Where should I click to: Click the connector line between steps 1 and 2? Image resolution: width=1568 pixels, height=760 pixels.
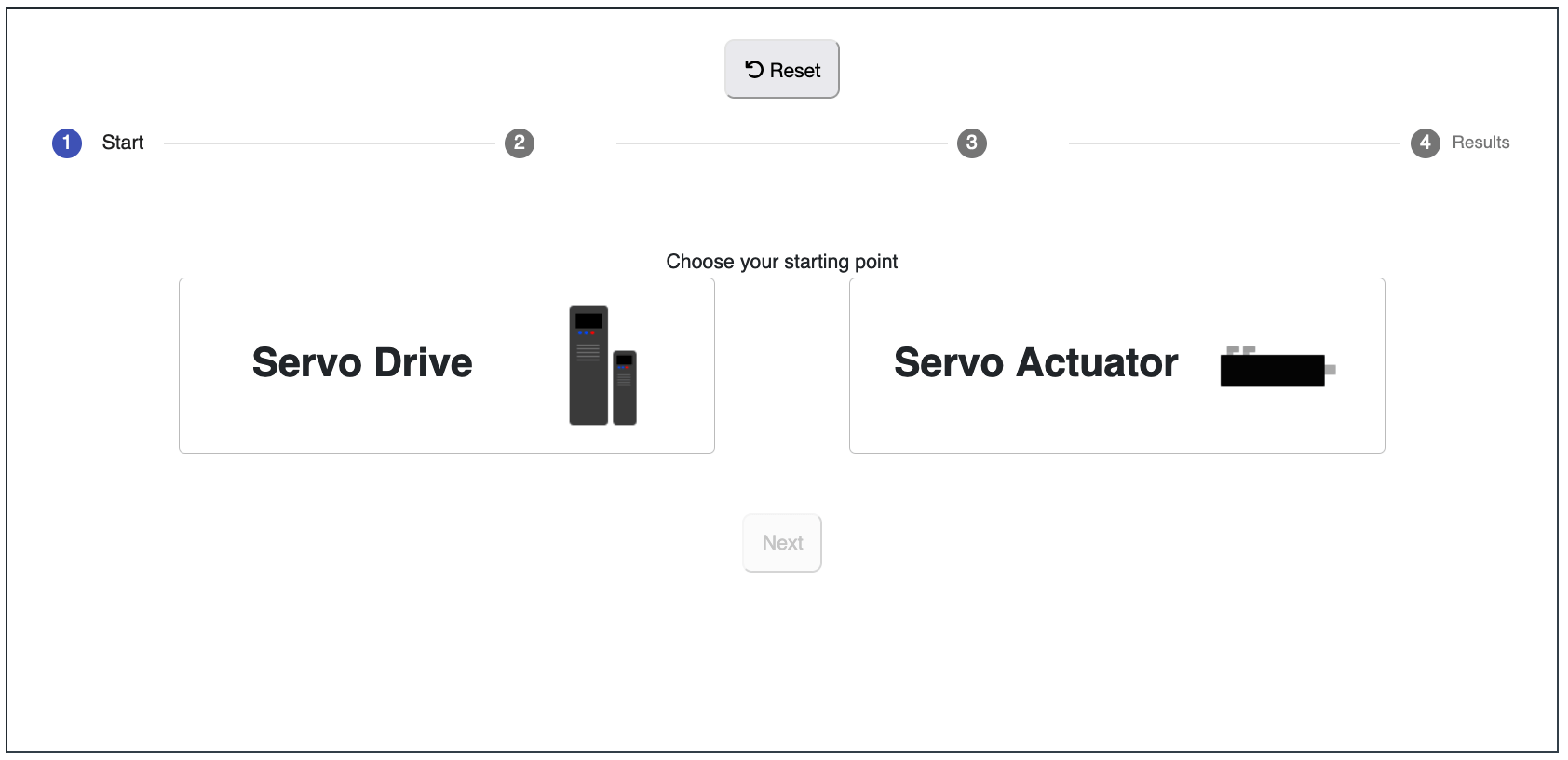pos(329,143)
